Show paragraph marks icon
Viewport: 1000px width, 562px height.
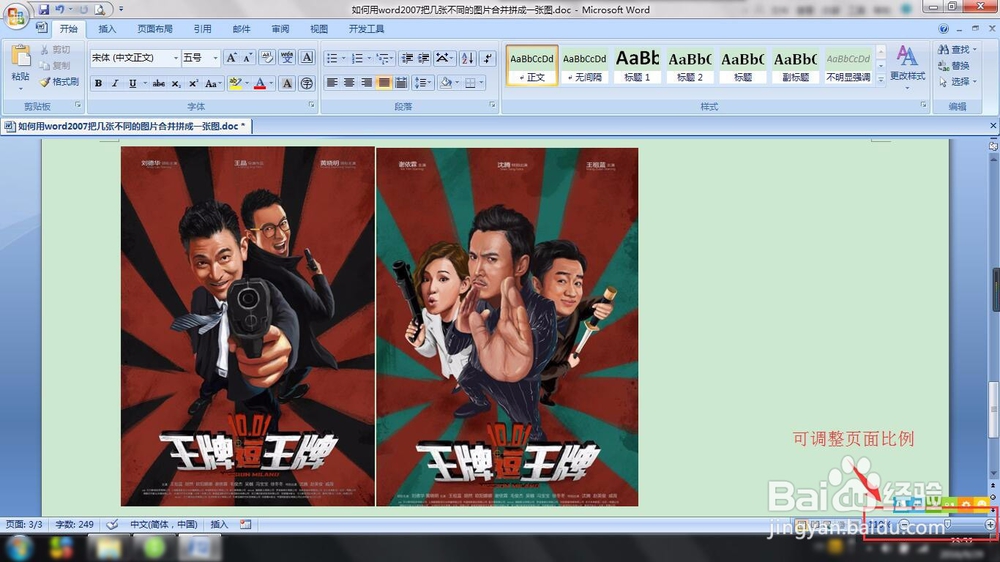487,58
